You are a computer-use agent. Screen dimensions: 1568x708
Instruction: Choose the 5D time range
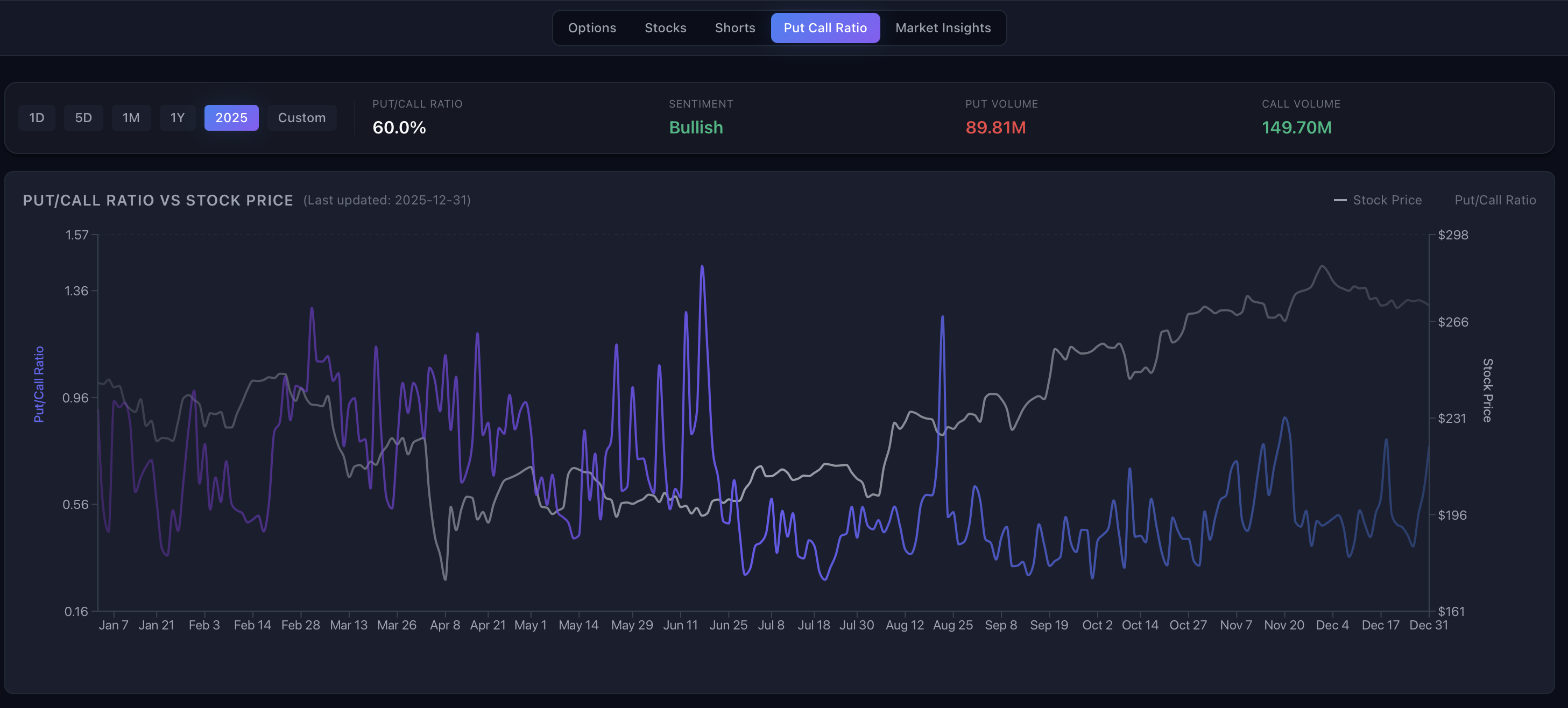[x=83, y=117]
